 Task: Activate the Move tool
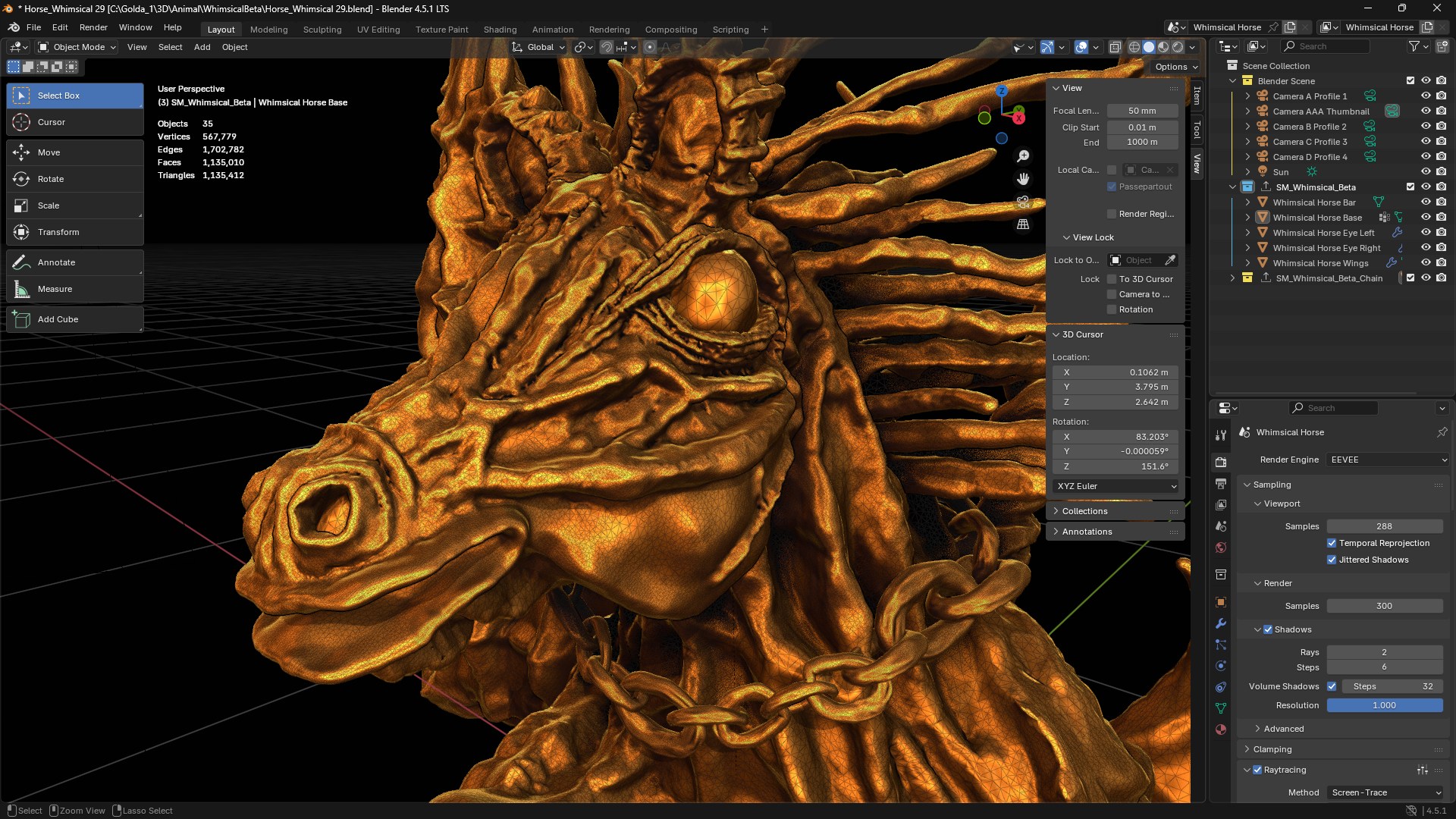(74, 152)
